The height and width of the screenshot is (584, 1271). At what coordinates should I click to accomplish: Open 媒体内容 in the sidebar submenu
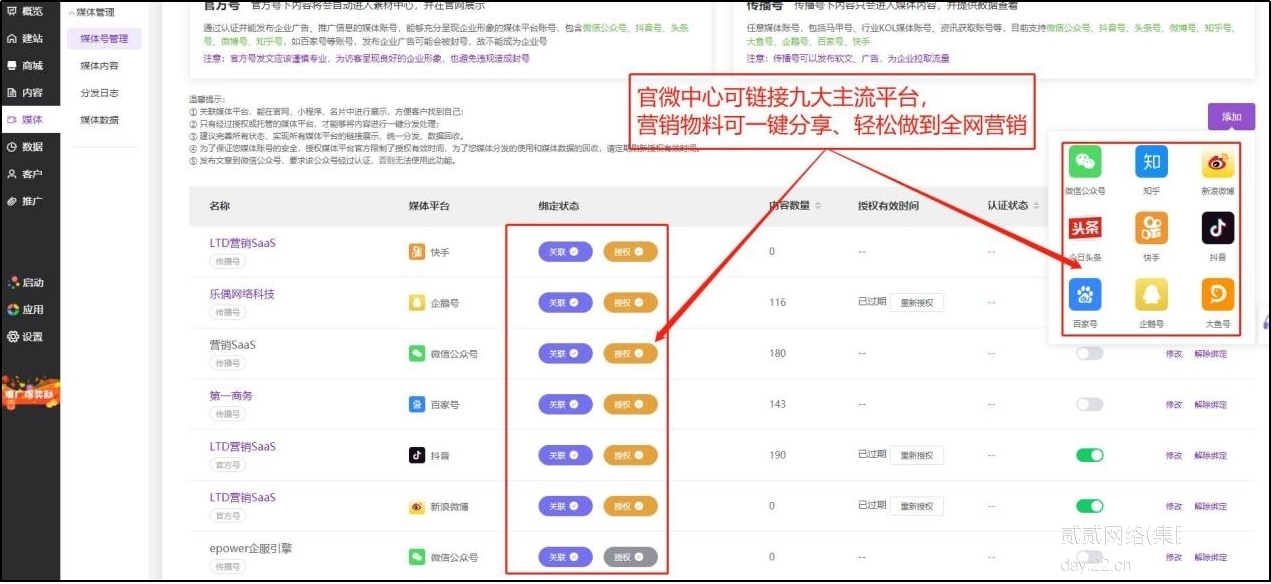[99, 66]
